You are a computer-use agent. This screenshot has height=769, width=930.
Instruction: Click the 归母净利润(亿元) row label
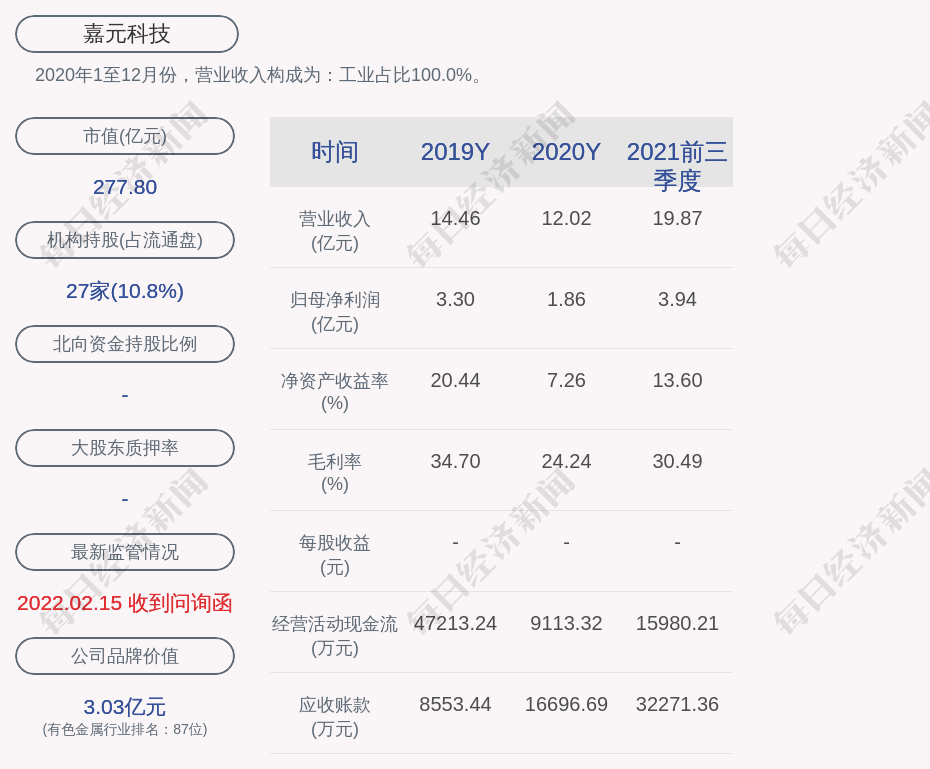pyautogui.click(x=335, y=312)
